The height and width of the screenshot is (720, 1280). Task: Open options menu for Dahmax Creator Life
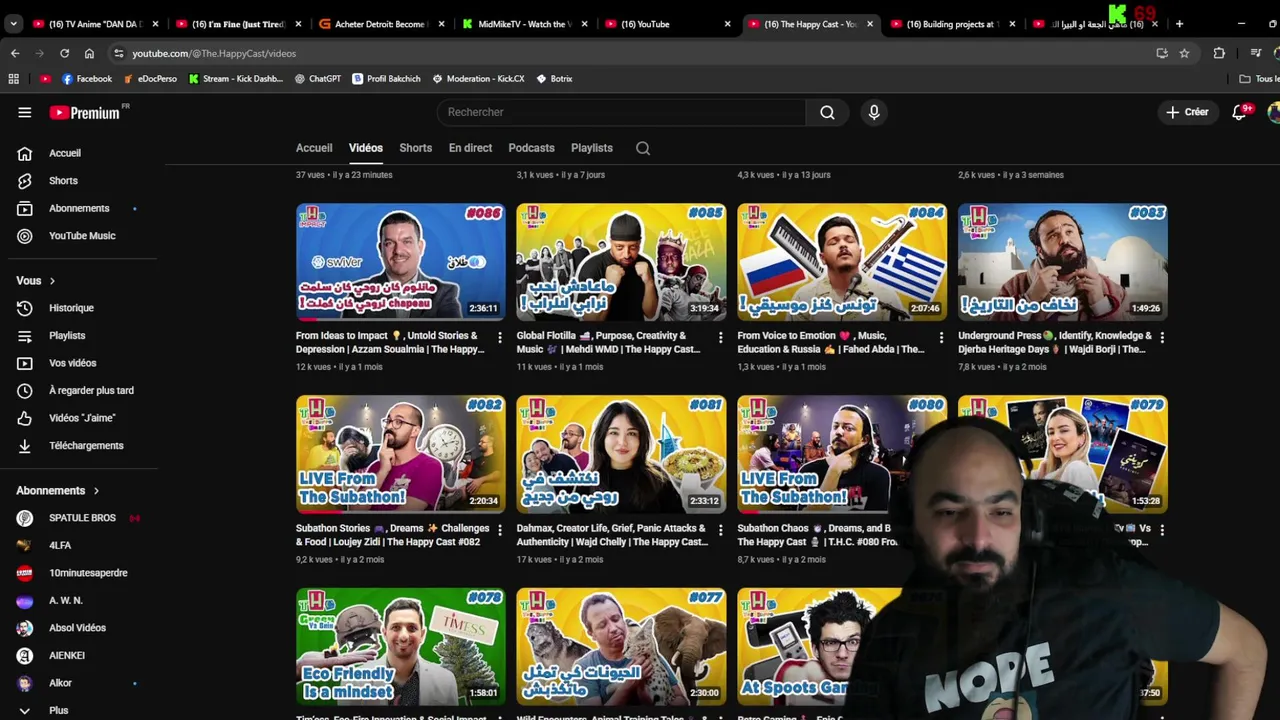(x=720, y=530)
